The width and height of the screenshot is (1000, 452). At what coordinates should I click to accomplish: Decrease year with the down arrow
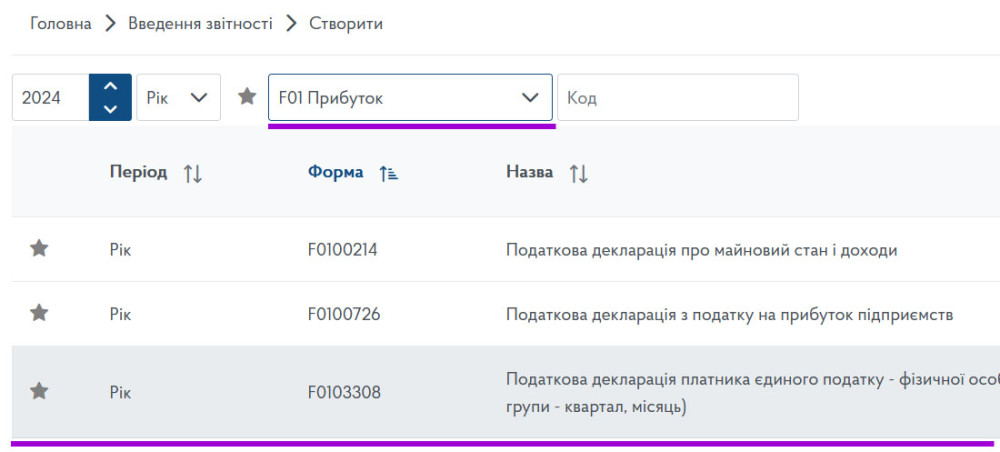coord(110,108)
